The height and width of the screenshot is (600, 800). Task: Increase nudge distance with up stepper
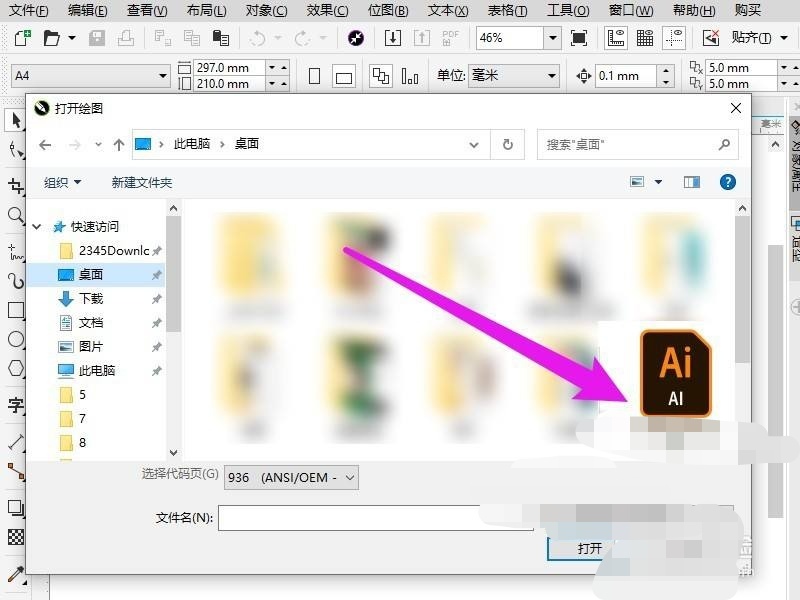(x=666, y=70)
